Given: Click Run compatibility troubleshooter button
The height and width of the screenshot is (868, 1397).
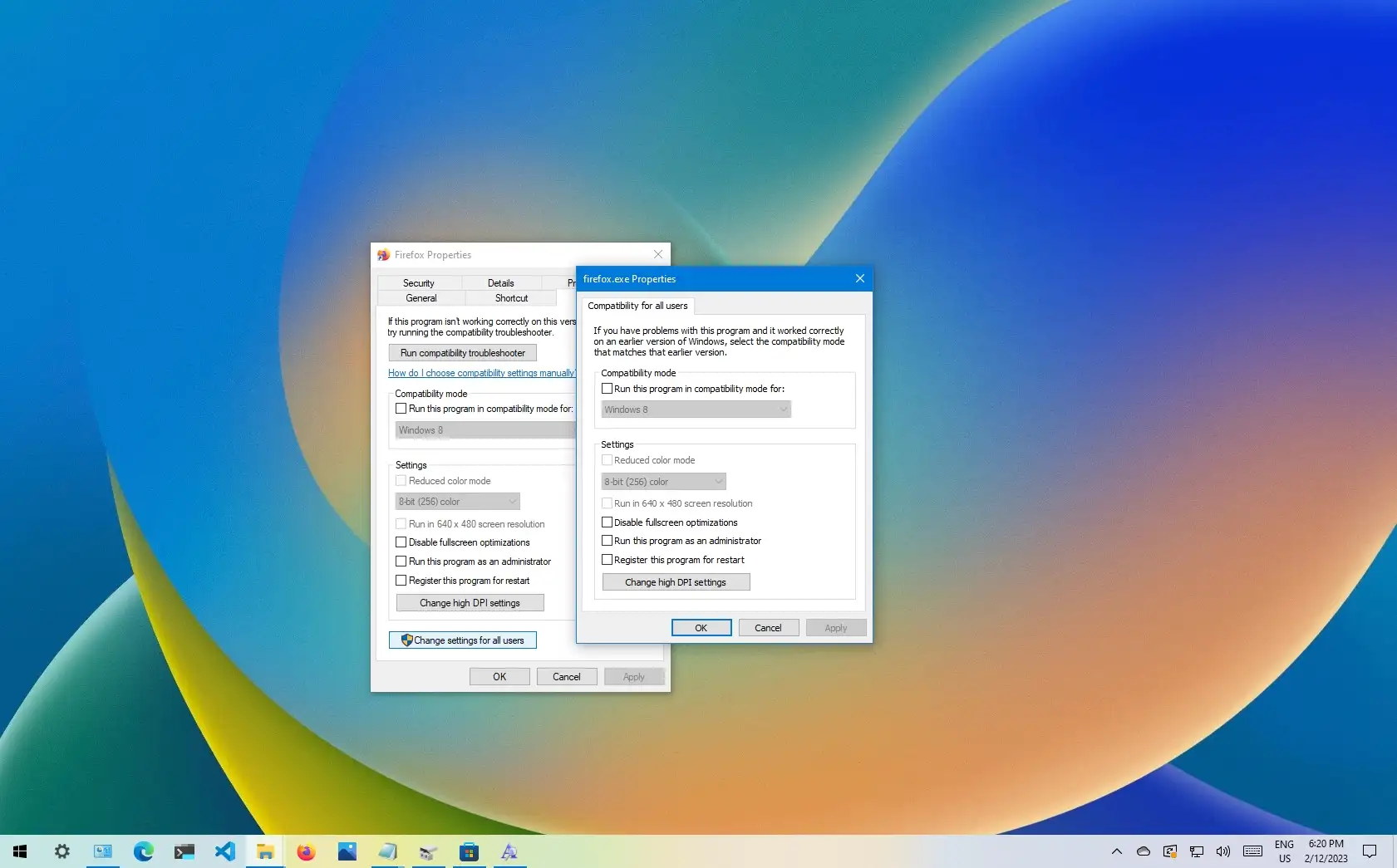Looking at the screenshot, I should click(463, 353).
